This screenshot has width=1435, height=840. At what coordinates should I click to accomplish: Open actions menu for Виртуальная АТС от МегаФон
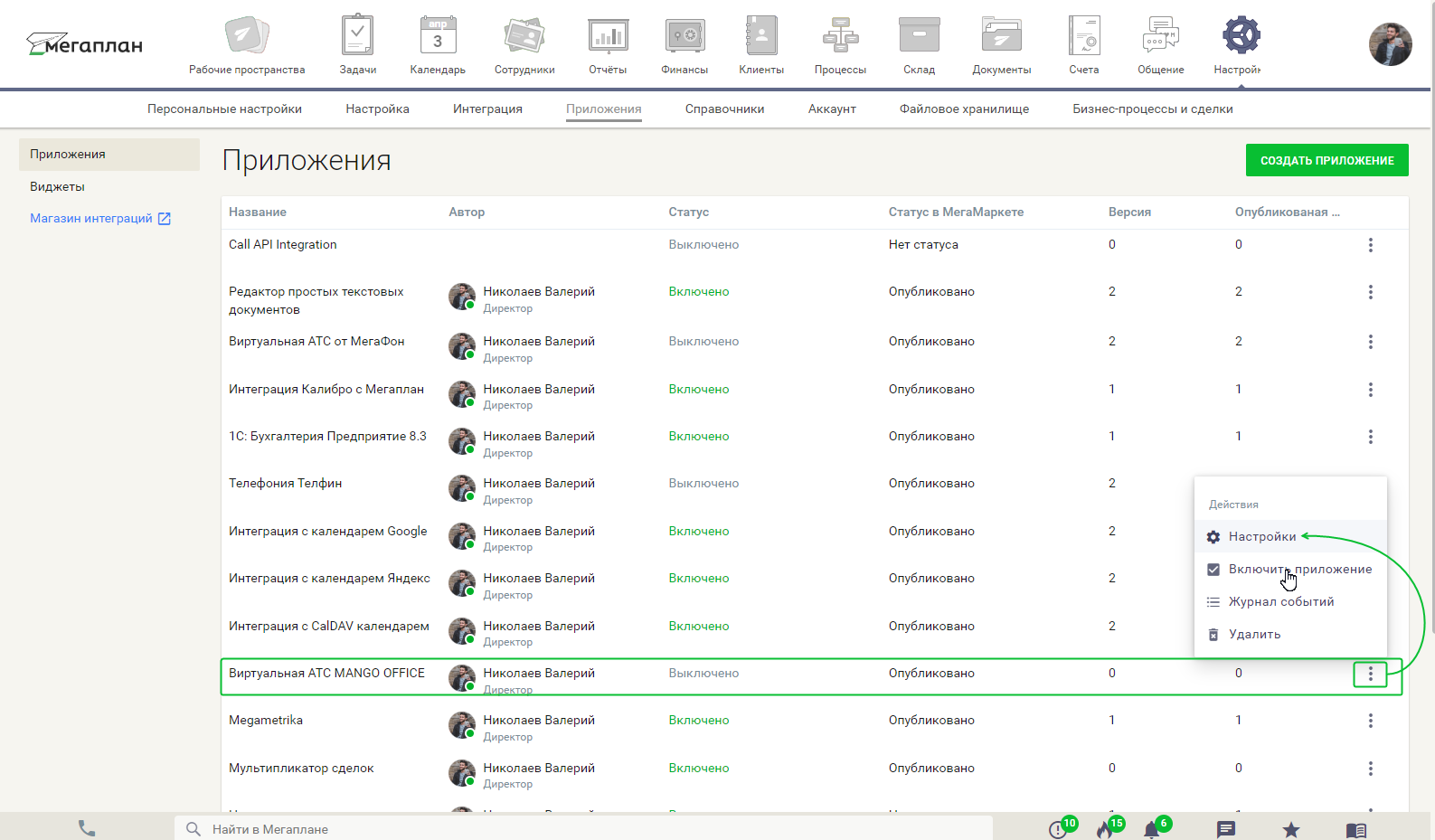point(1371,342)
